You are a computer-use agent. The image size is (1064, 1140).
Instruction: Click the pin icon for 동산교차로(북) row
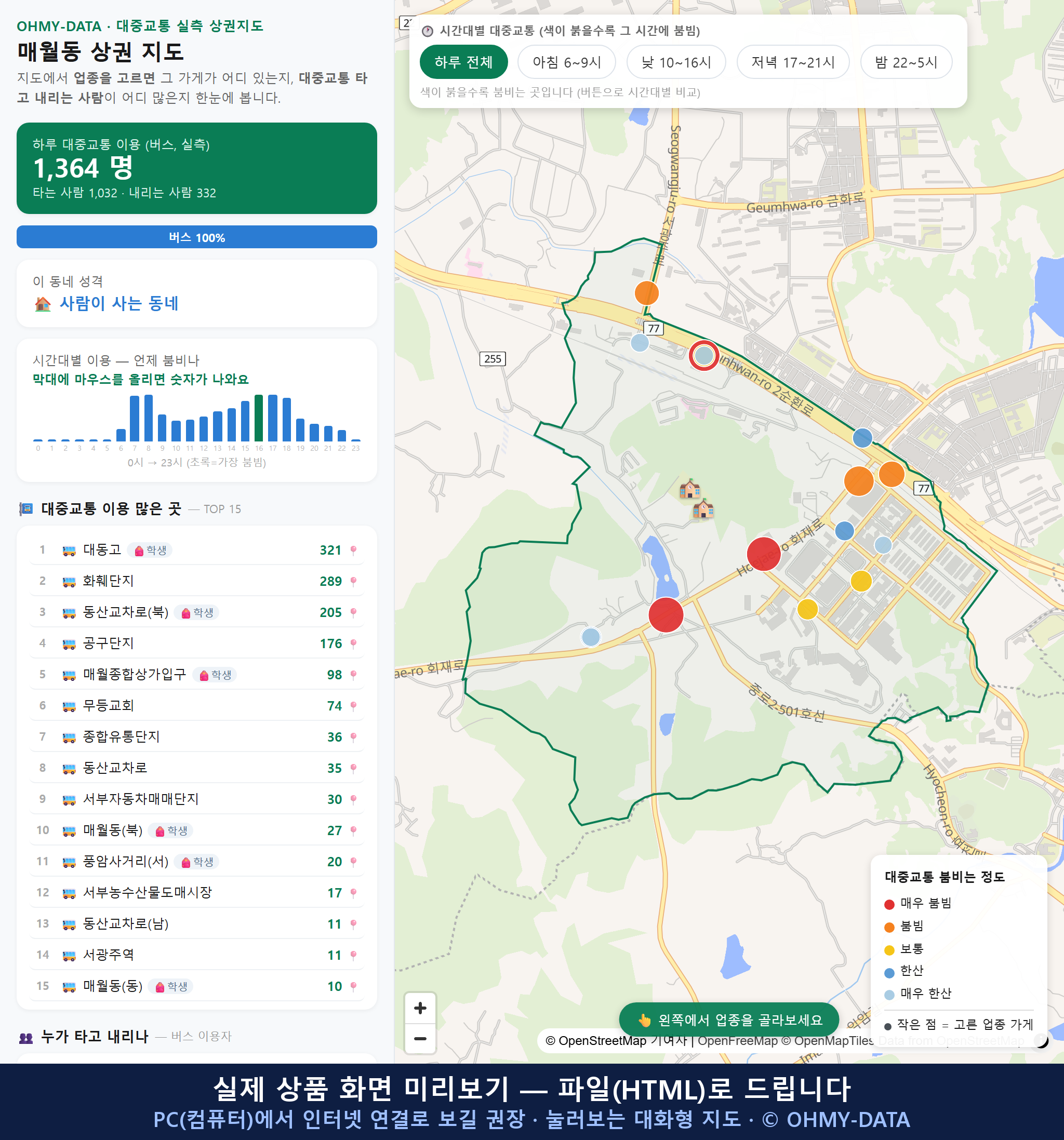coord(353,612)
